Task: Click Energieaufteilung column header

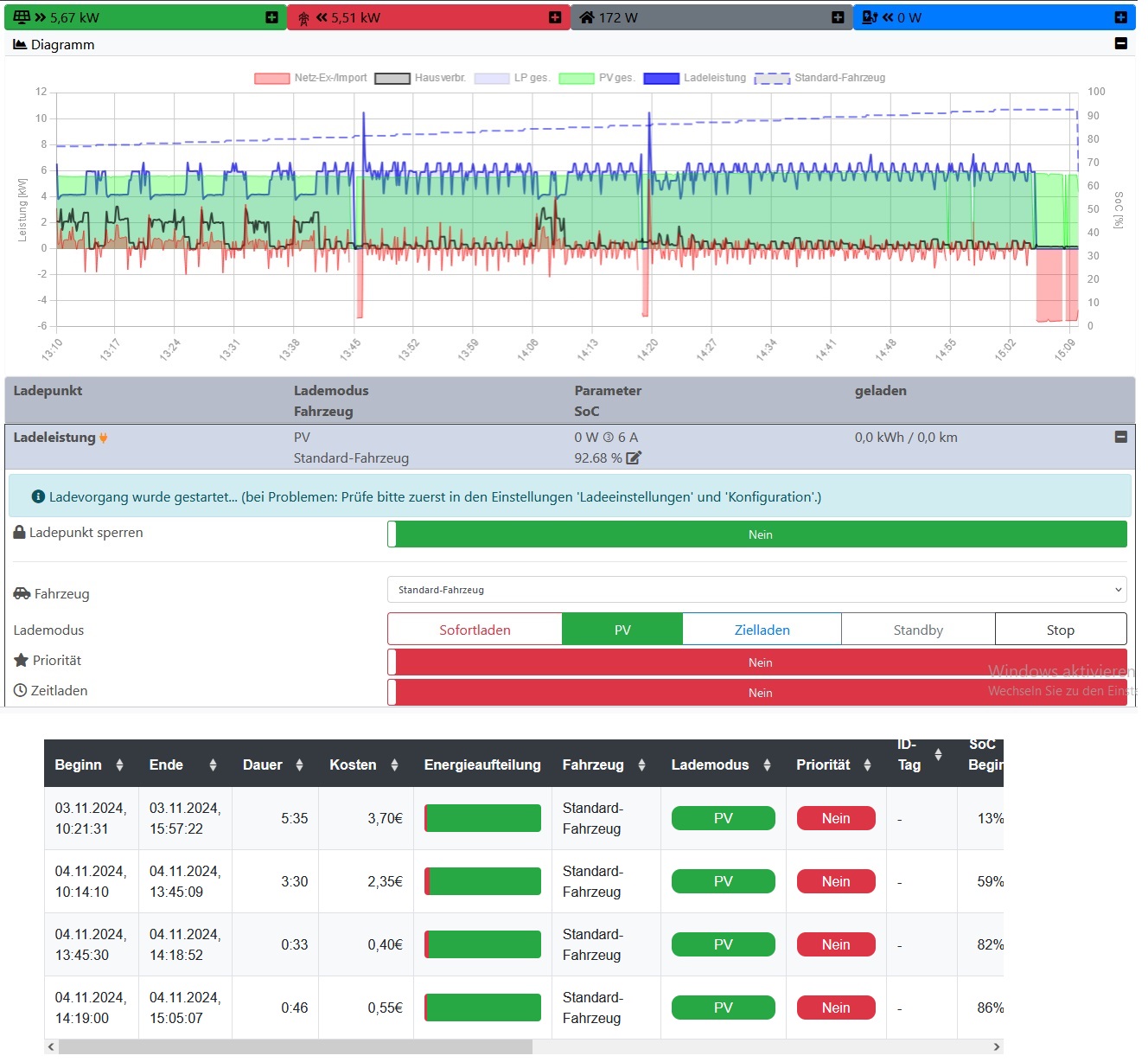Action: coord(482,765)
